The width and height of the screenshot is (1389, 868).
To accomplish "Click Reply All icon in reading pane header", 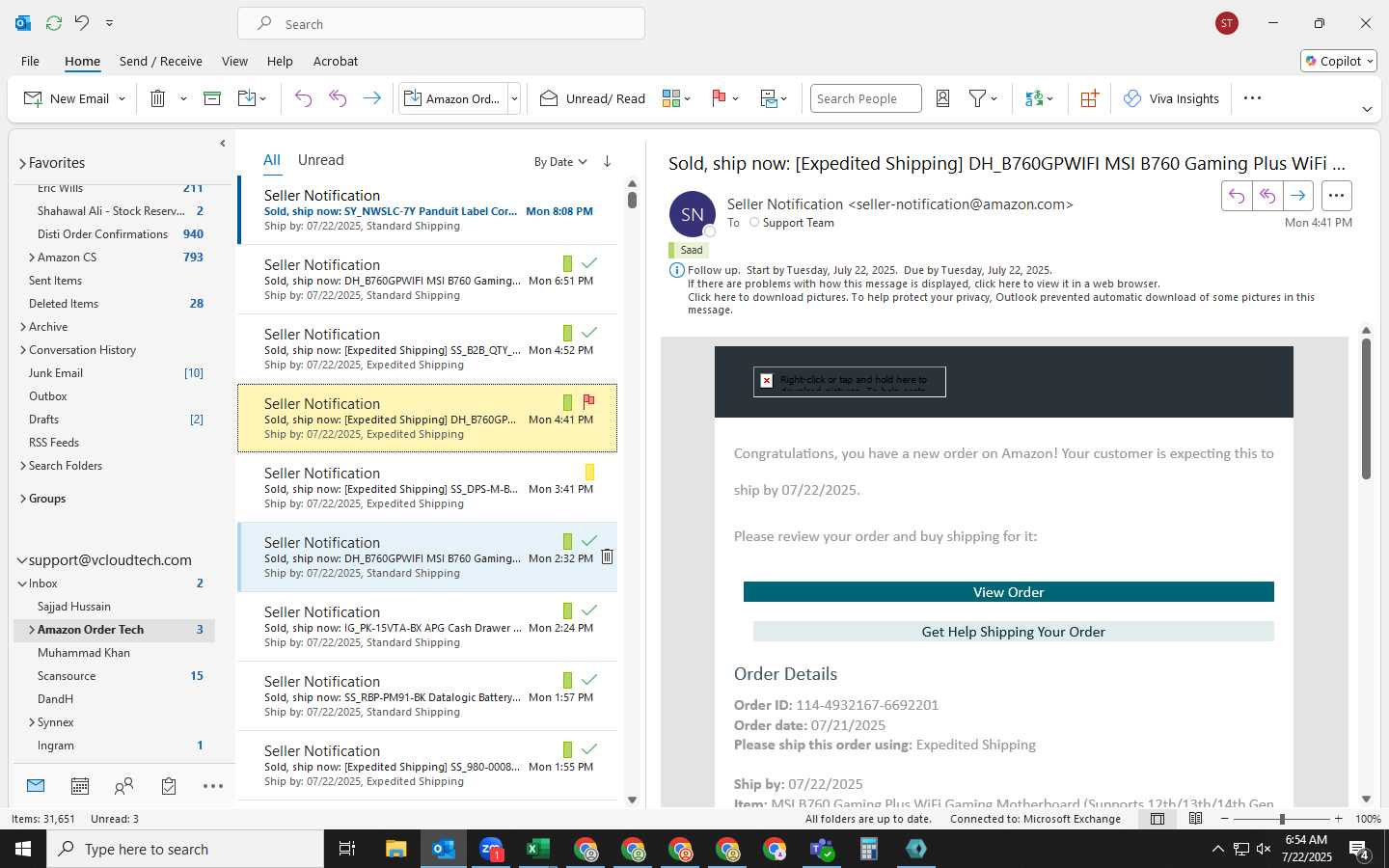I will click(x=1267, y=196).
